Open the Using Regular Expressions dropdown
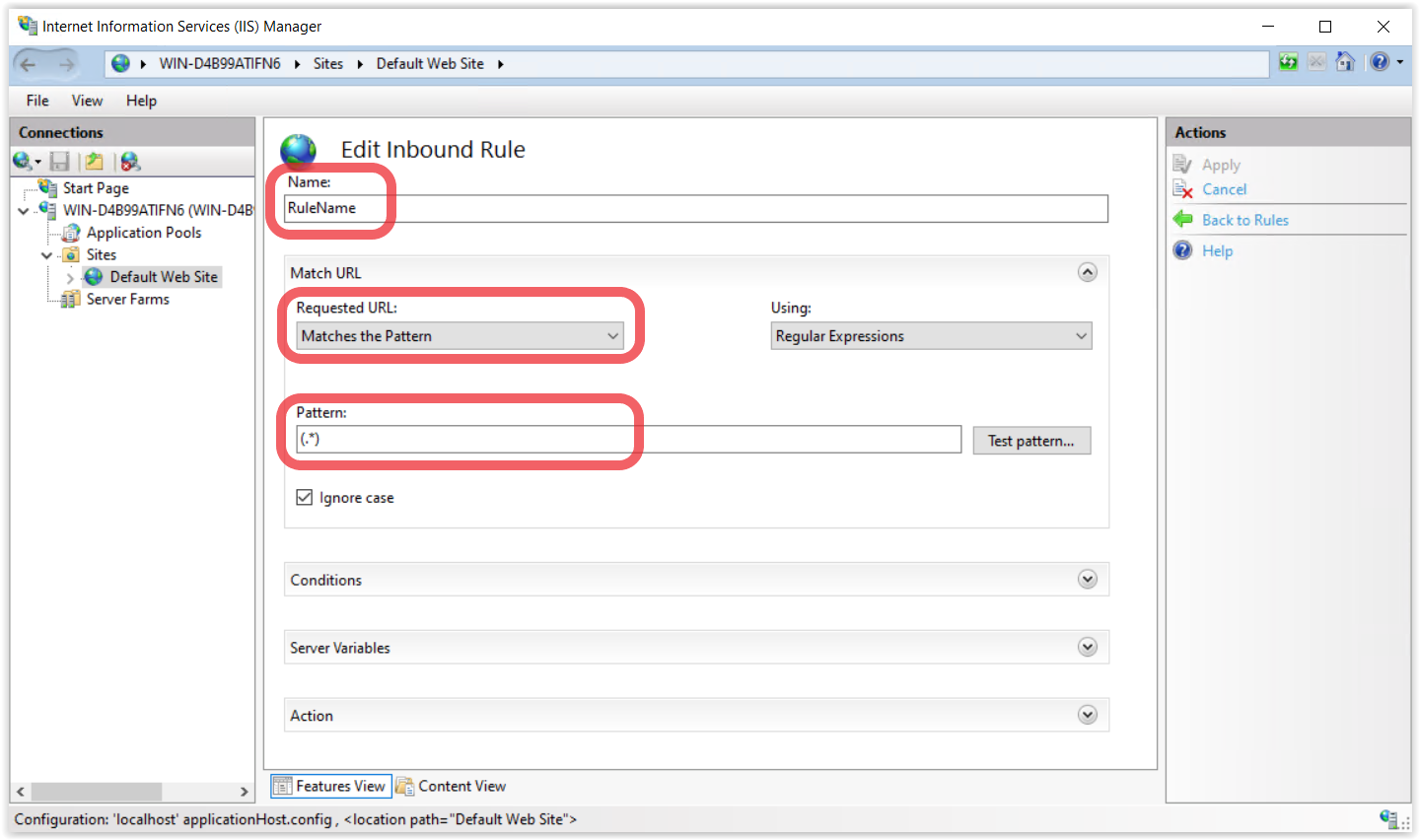 (x=931, y=336)
